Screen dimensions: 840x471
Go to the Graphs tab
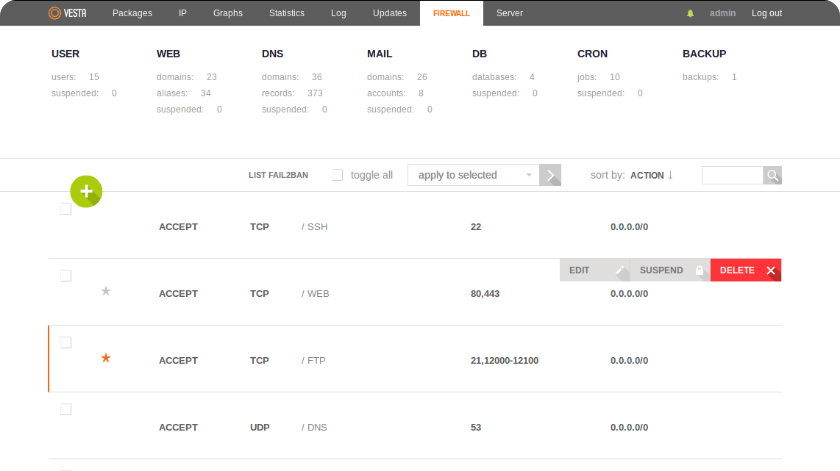pos(228,13)
